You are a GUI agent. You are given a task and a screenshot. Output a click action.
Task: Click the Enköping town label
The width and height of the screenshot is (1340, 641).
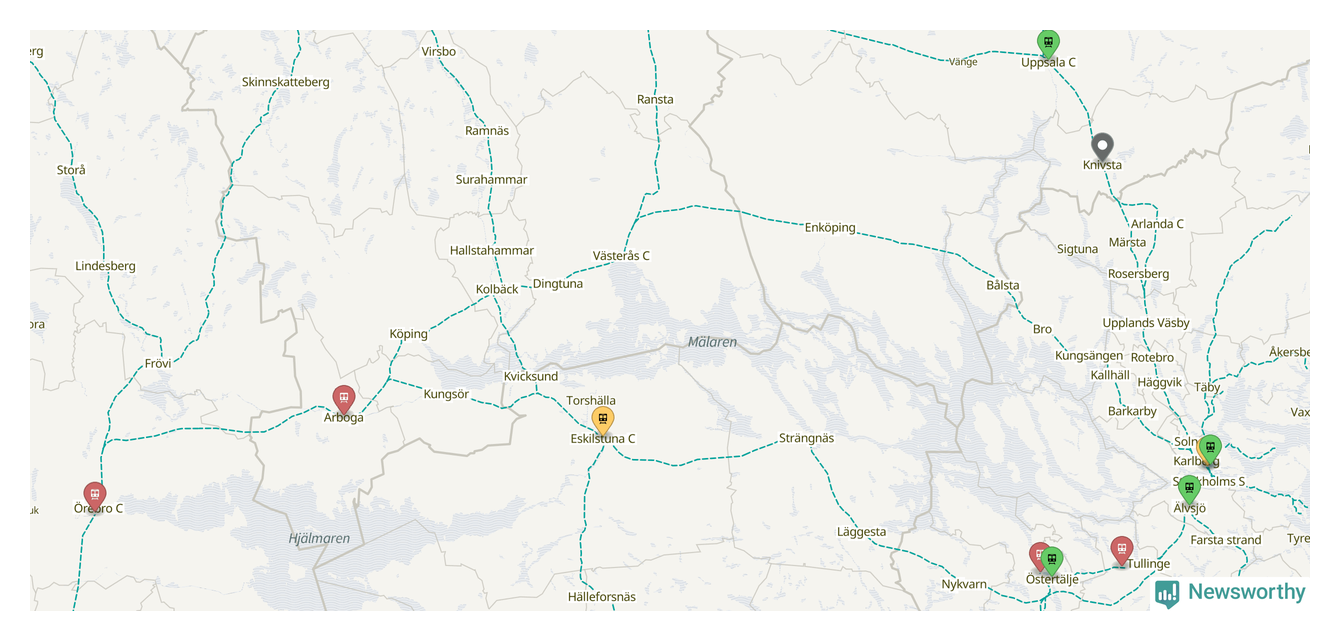[830, 228]
